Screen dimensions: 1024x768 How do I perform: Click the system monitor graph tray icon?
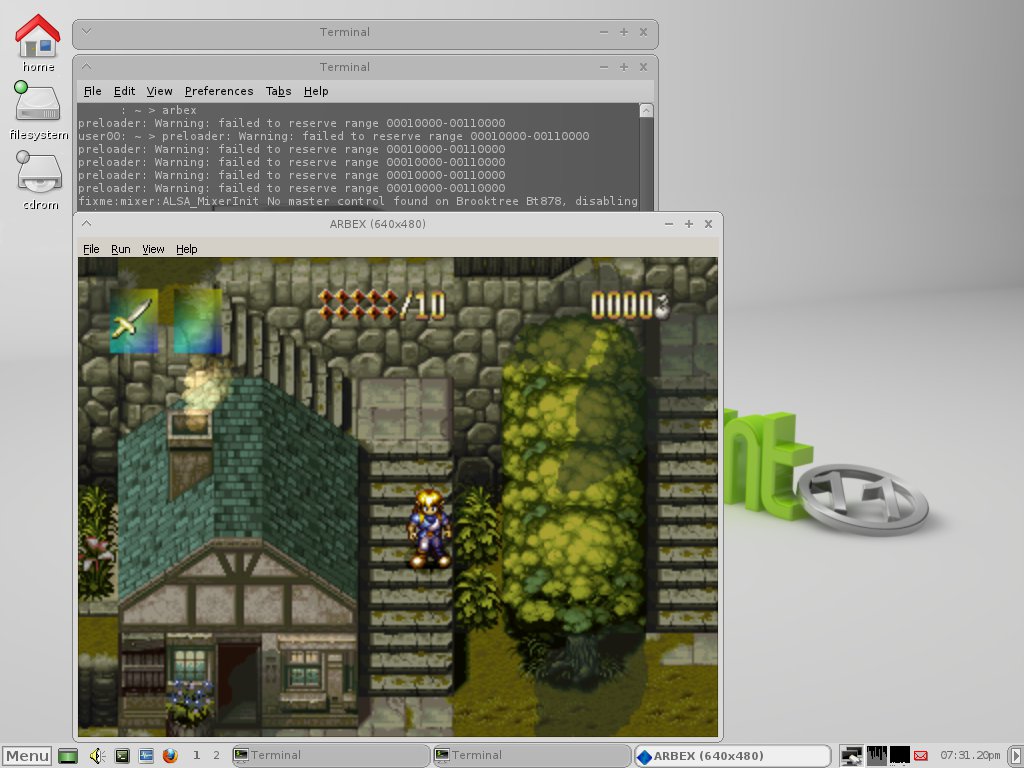pyautogui.click(x=876, y=756)
